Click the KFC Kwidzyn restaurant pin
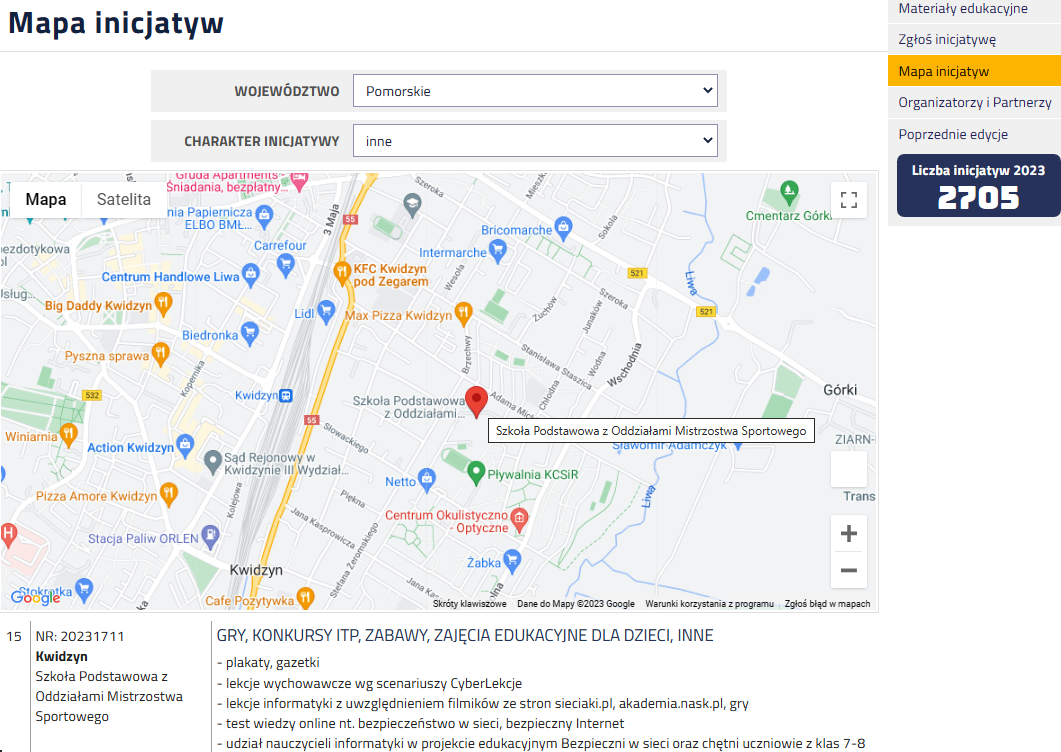Viewport: 1061px width, 752px height. [342, 273]
